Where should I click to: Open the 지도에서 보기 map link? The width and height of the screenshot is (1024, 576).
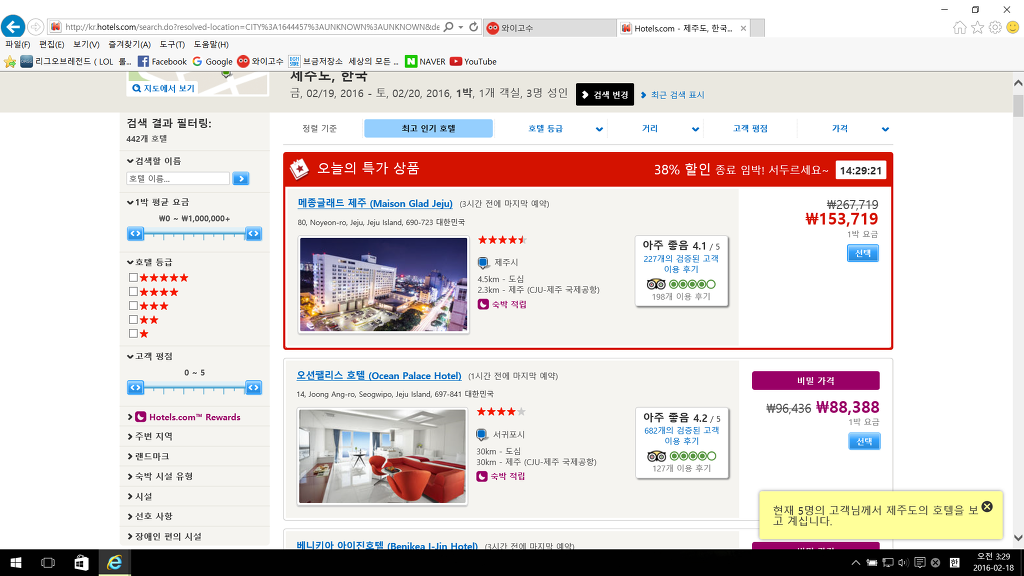tap(164, 88)
